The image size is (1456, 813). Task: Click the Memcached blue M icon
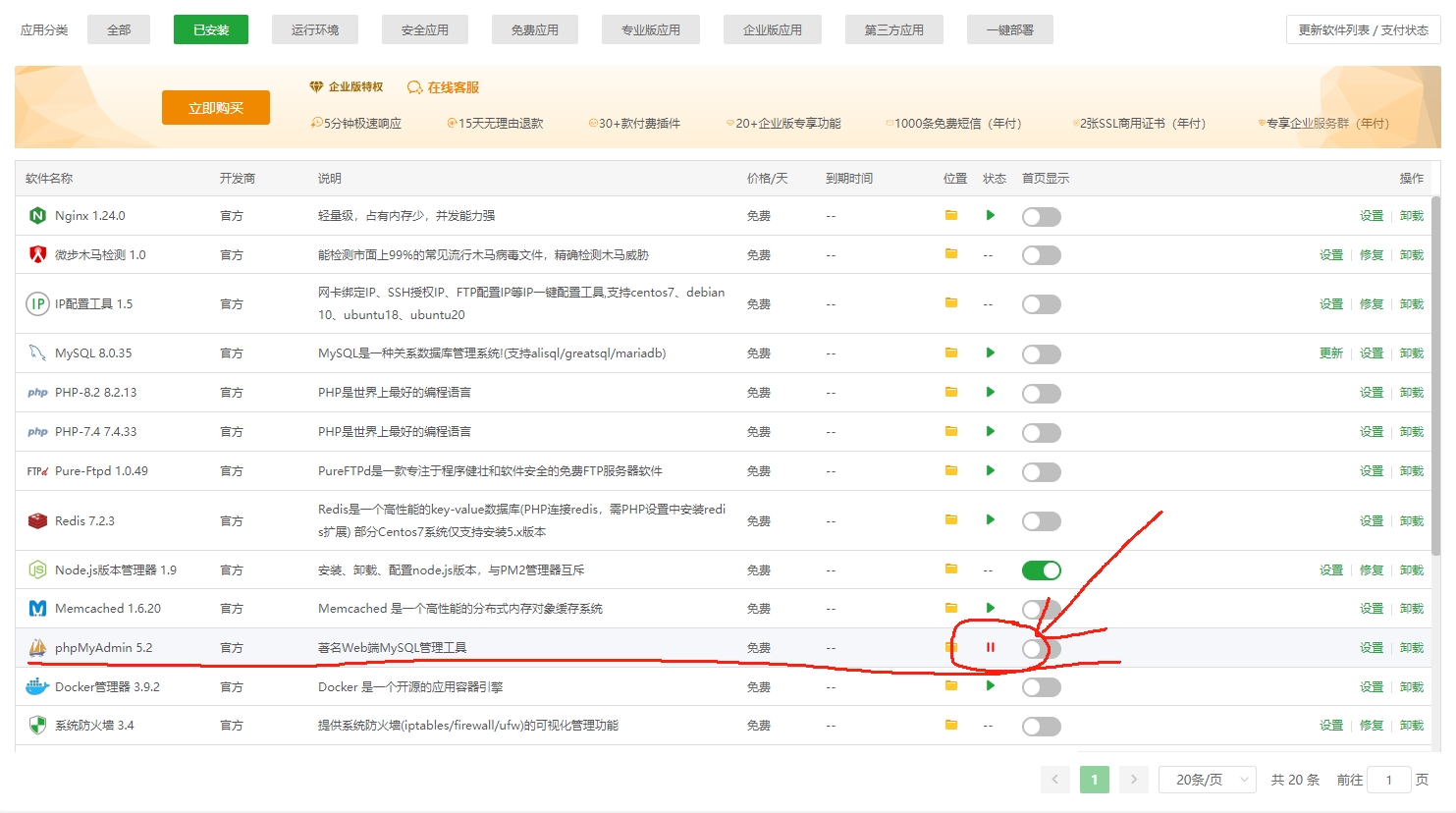(x=37, y=609)
